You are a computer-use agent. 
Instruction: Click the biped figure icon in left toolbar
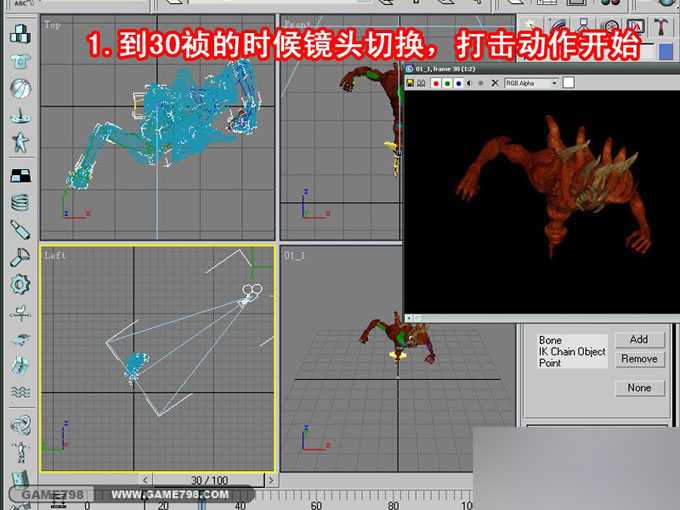(20, 452)
